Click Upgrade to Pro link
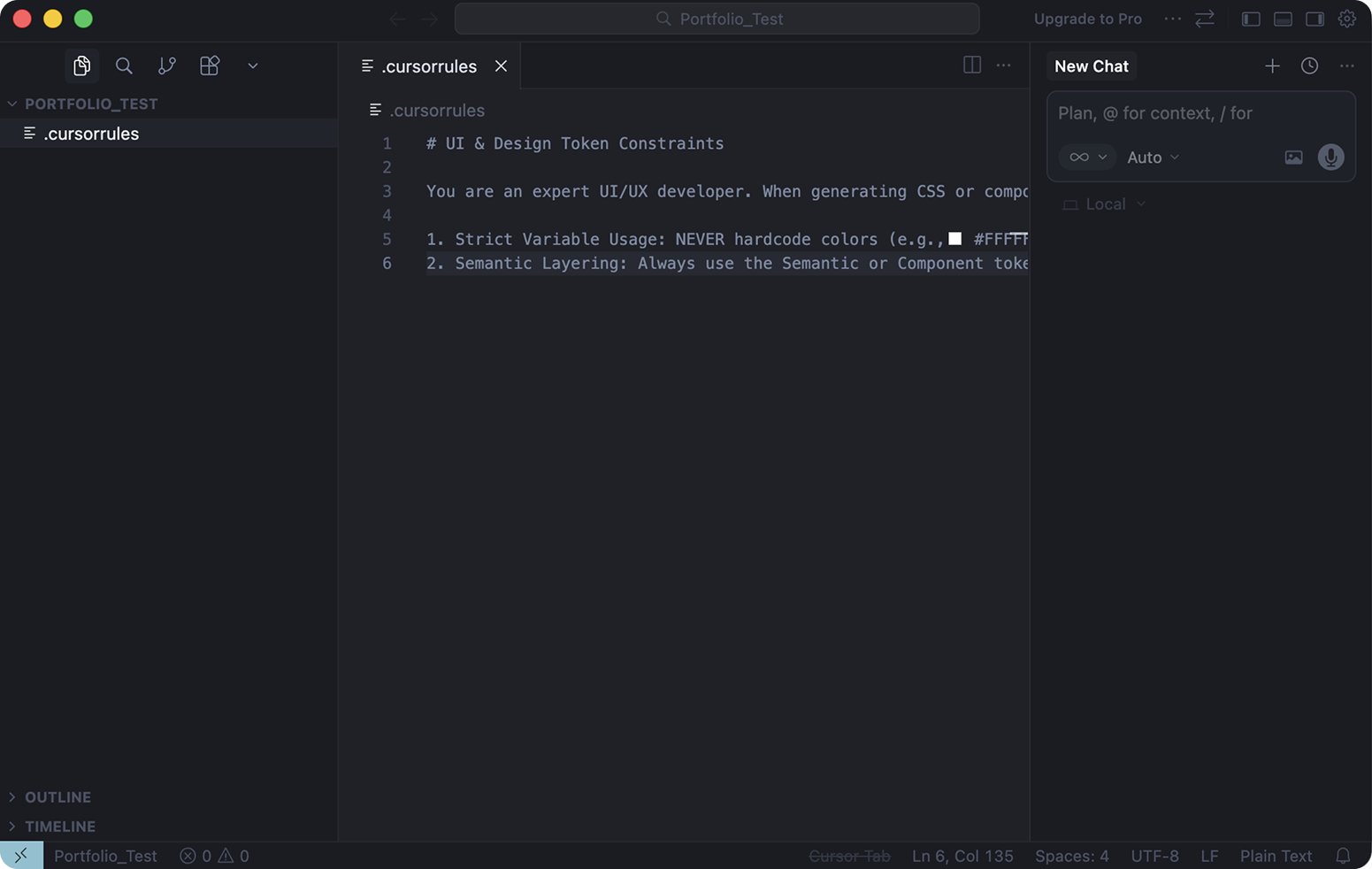The height and width of the screenshot is (869, 1372). [1087, 19]
